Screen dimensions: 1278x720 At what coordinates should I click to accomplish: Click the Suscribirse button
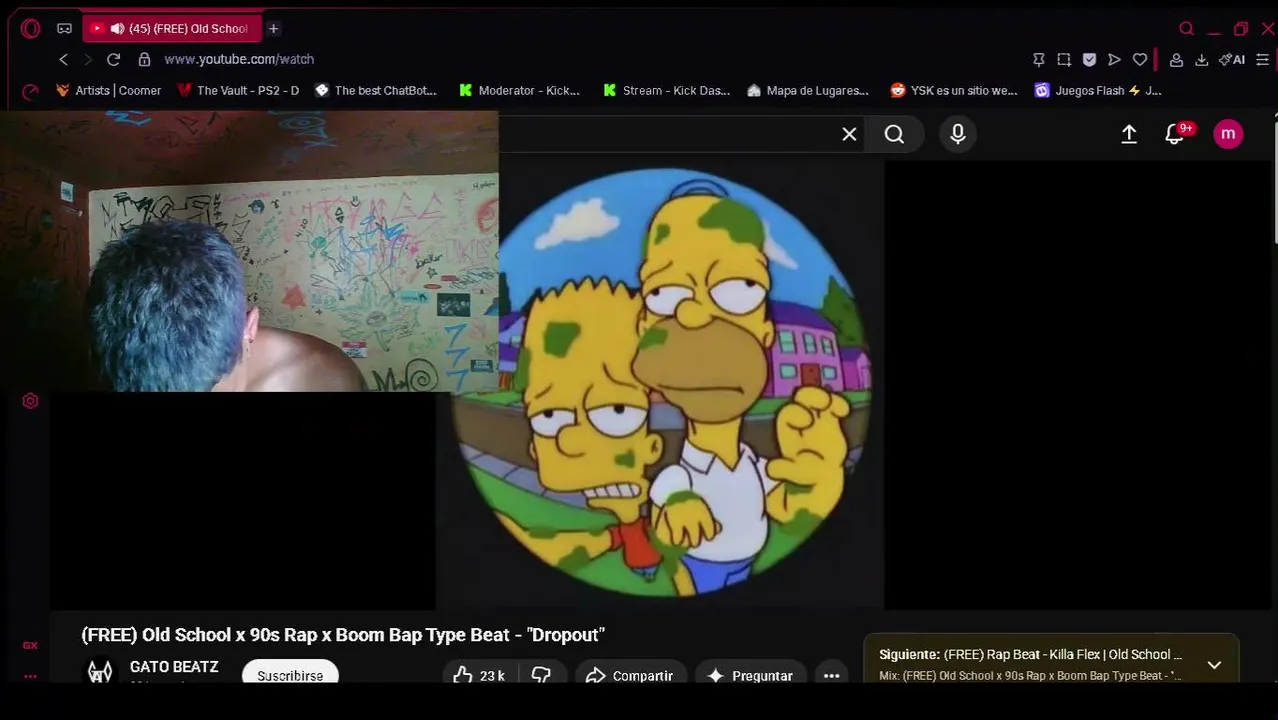pyautogui.click(x=290, y=675)
